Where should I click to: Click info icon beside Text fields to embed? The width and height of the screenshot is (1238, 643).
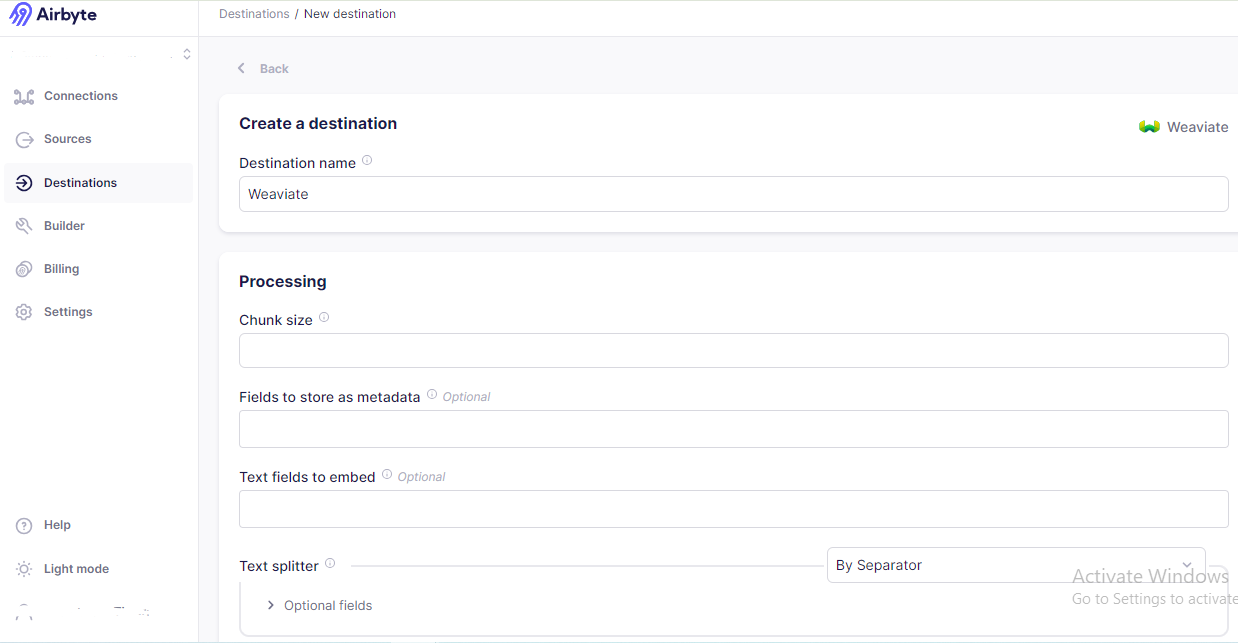(387, 474)
